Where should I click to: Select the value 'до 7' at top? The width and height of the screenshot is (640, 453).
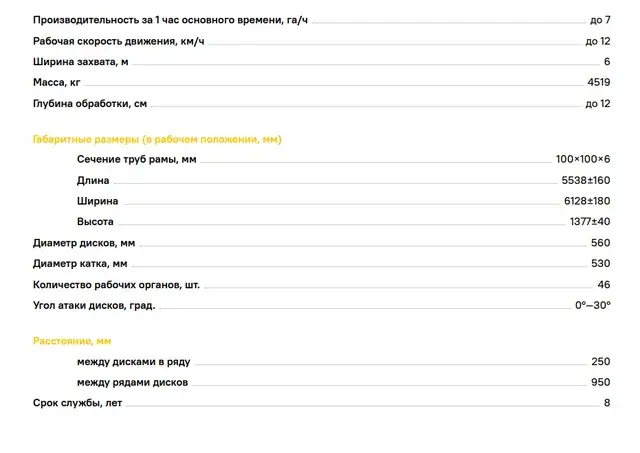(x=600, y=20)
